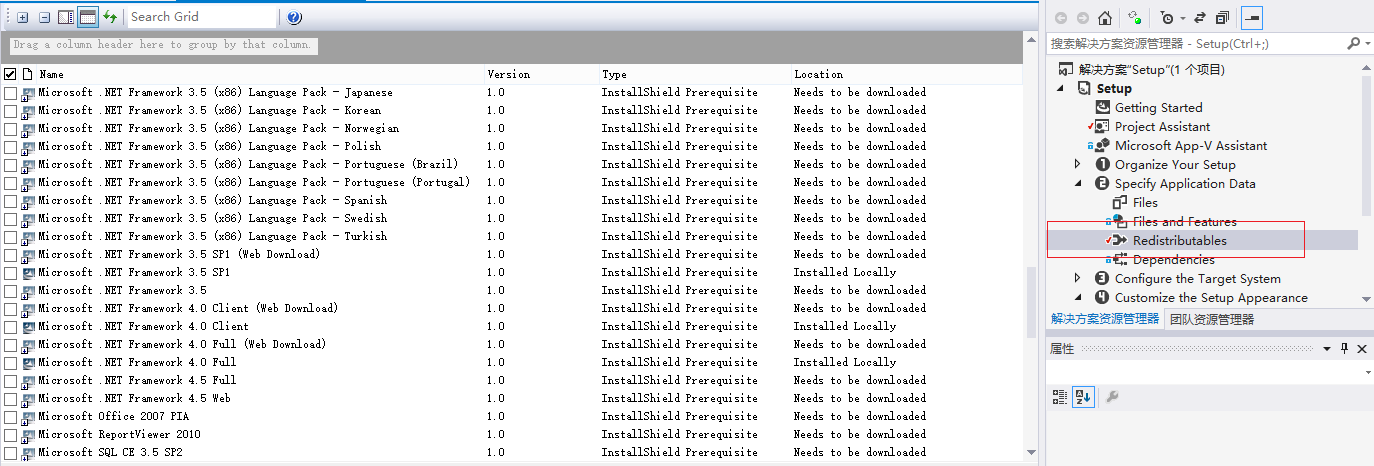Open help via the blue question mark icon
Viewport: 1374px width, 466px height.
(x=294, y=17)
